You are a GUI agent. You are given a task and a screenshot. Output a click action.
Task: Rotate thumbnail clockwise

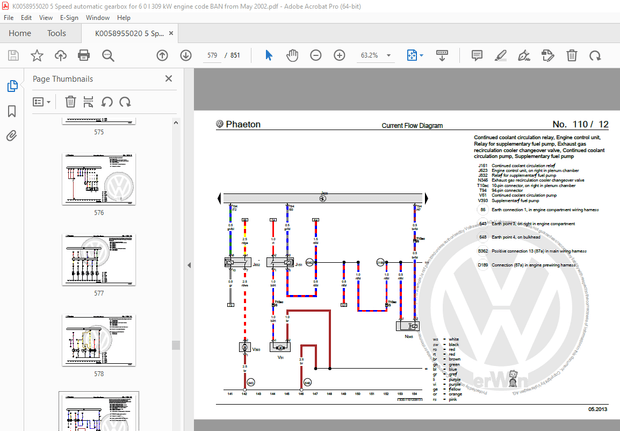(x=125, y=102)
